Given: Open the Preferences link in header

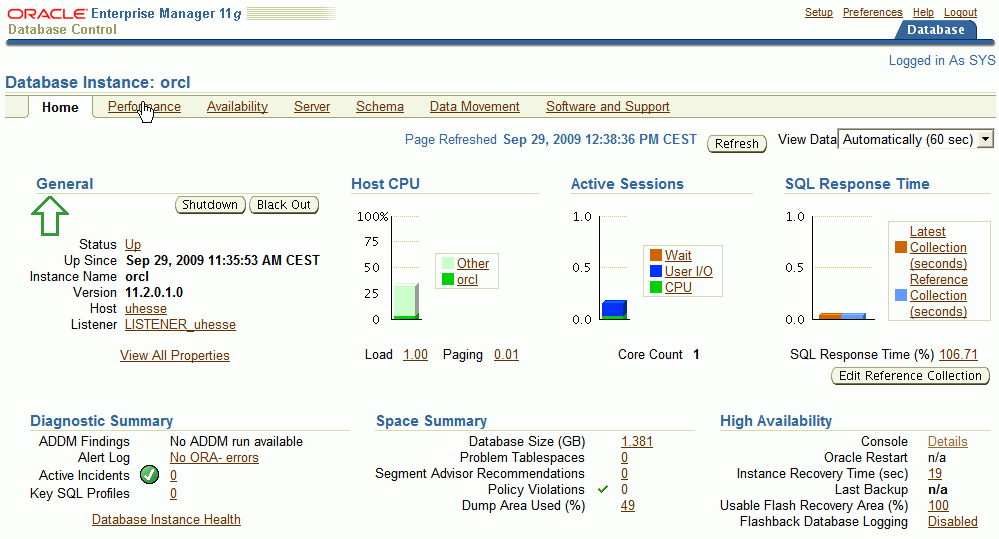Looking at the screenshot, I should (x=872, y=12).
